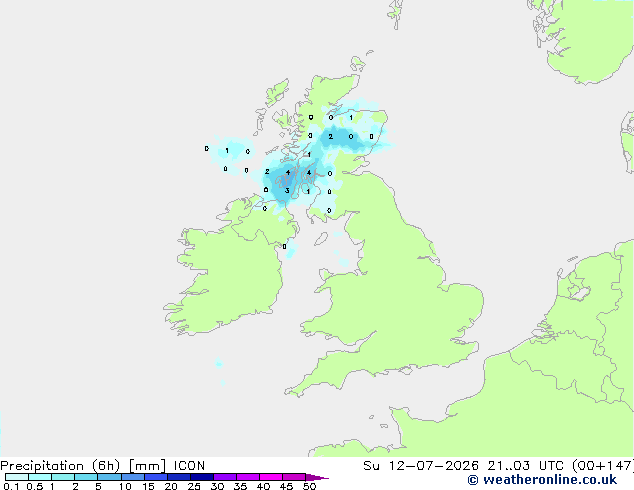Select the 5–10 mm legend color swatch
Screen dimensions: 634x490
coord(109,477)
